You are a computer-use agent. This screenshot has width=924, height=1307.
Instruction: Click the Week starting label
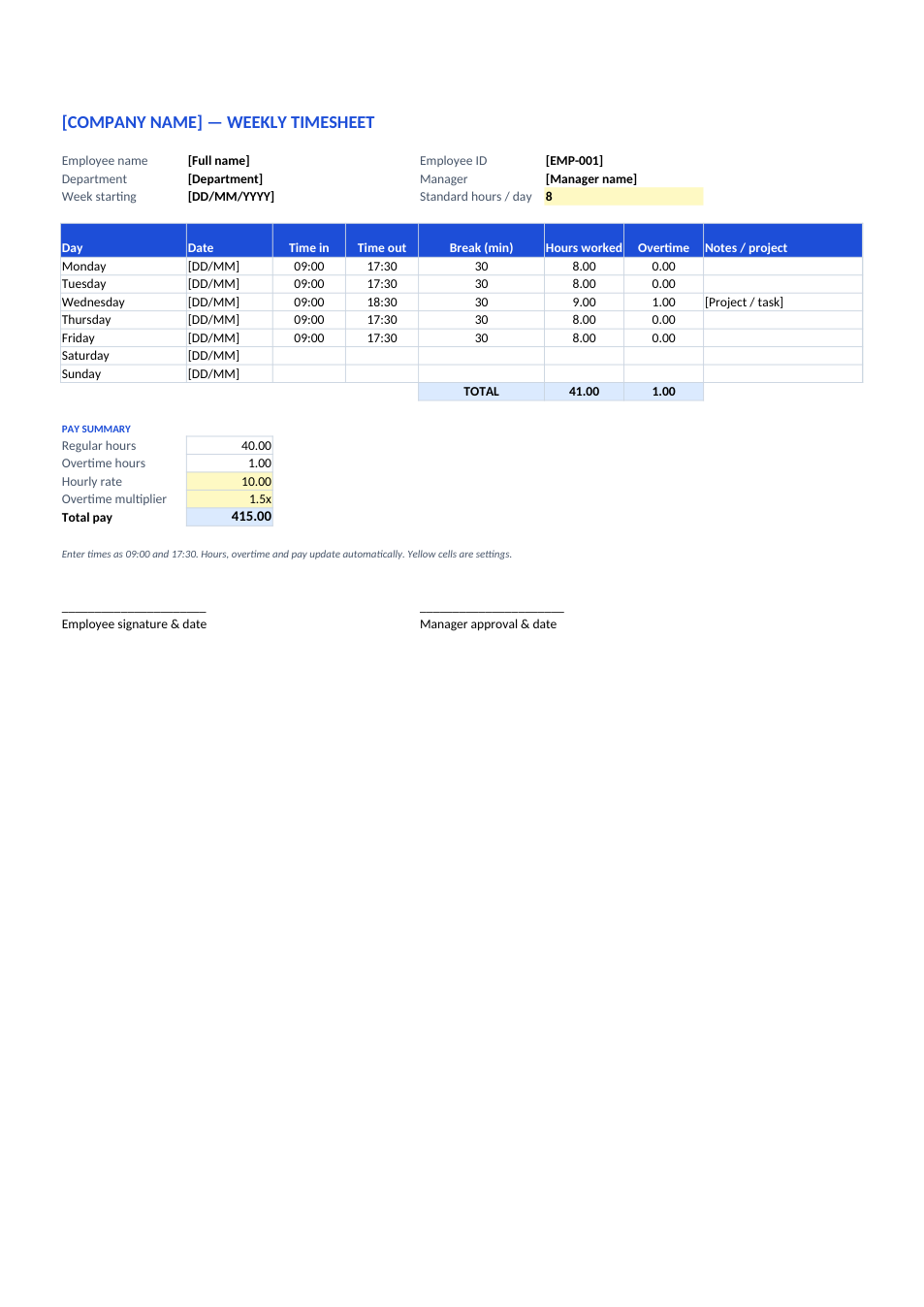tap(99, 197)
